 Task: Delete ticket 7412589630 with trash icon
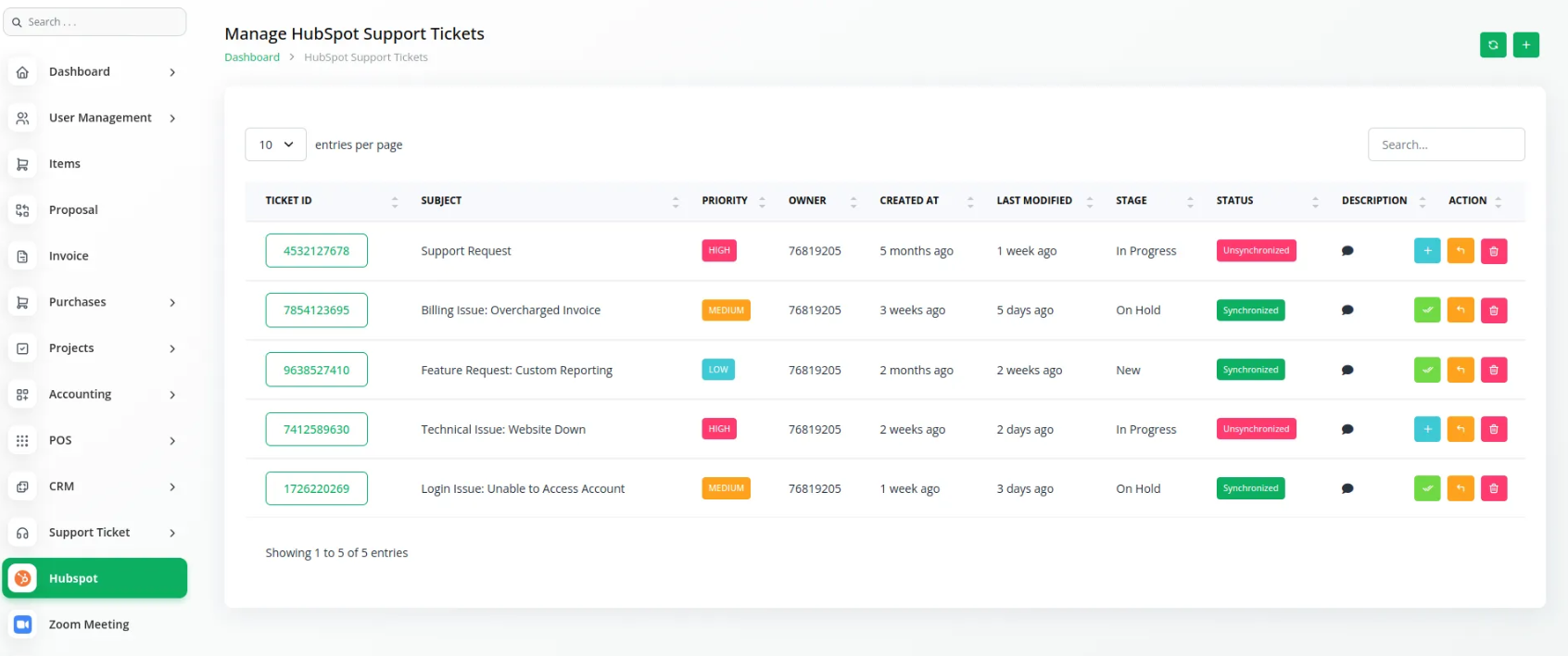pos(1494,429)
